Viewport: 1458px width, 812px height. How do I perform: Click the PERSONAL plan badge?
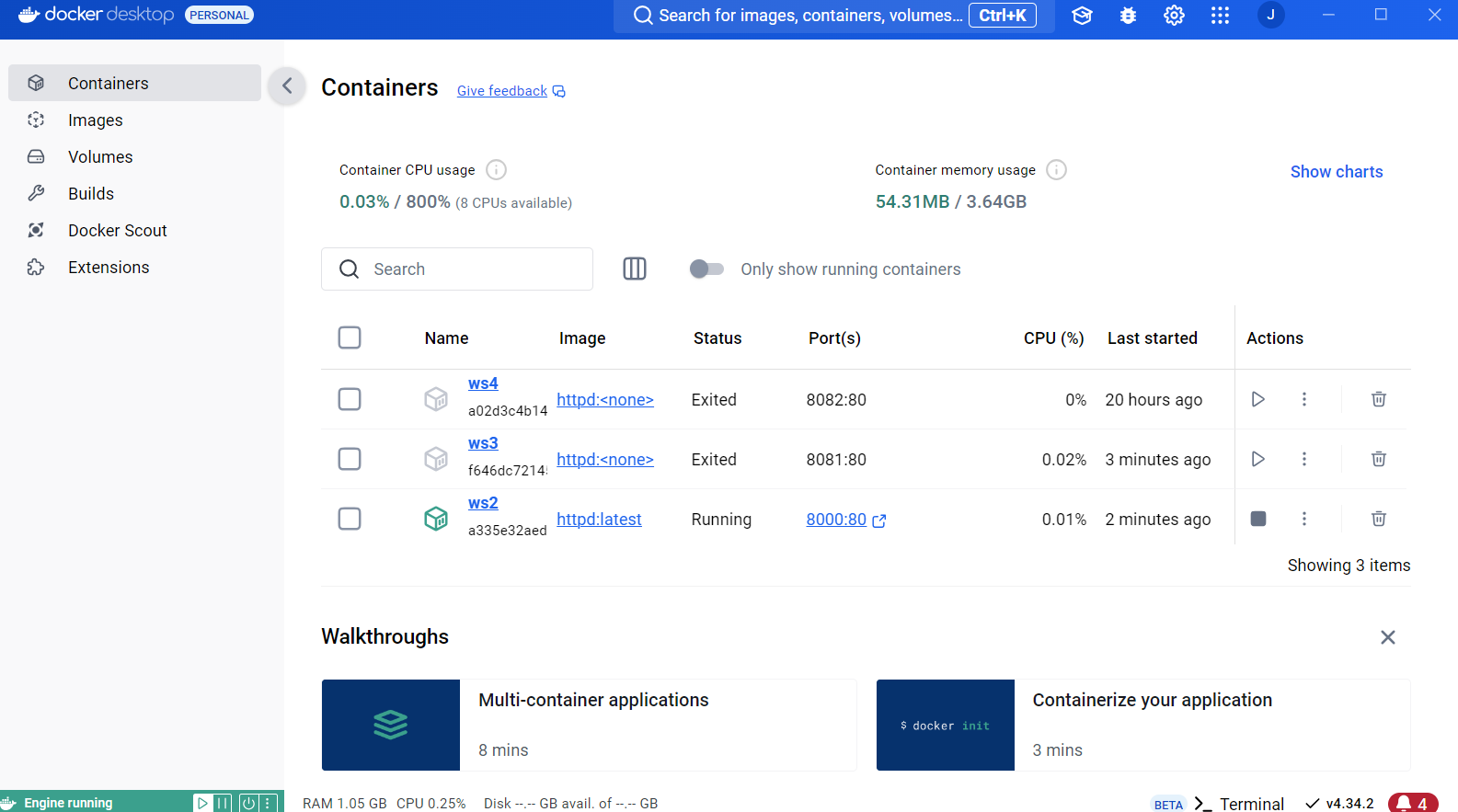(x=219, y=15)
